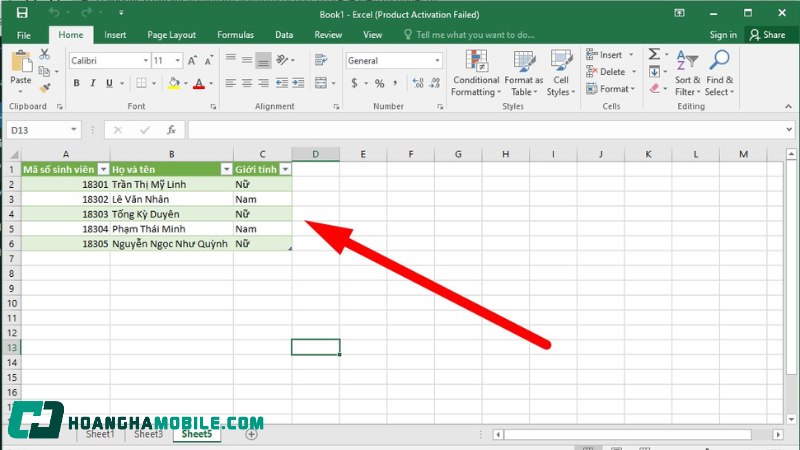
Task: Select Middle Align icon
Action: click(x=247, y=60)
